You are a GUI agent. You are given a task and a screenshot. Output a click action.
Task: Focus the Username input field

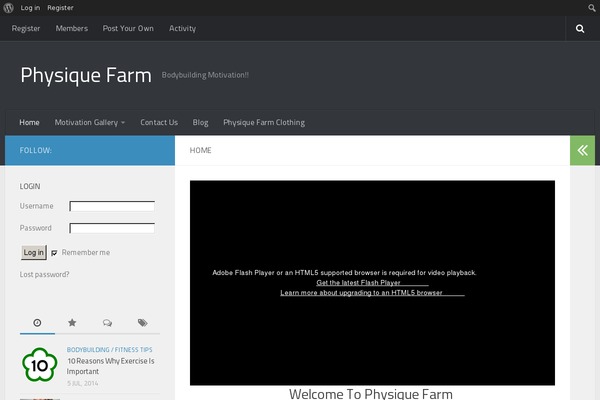pos(112,206)
